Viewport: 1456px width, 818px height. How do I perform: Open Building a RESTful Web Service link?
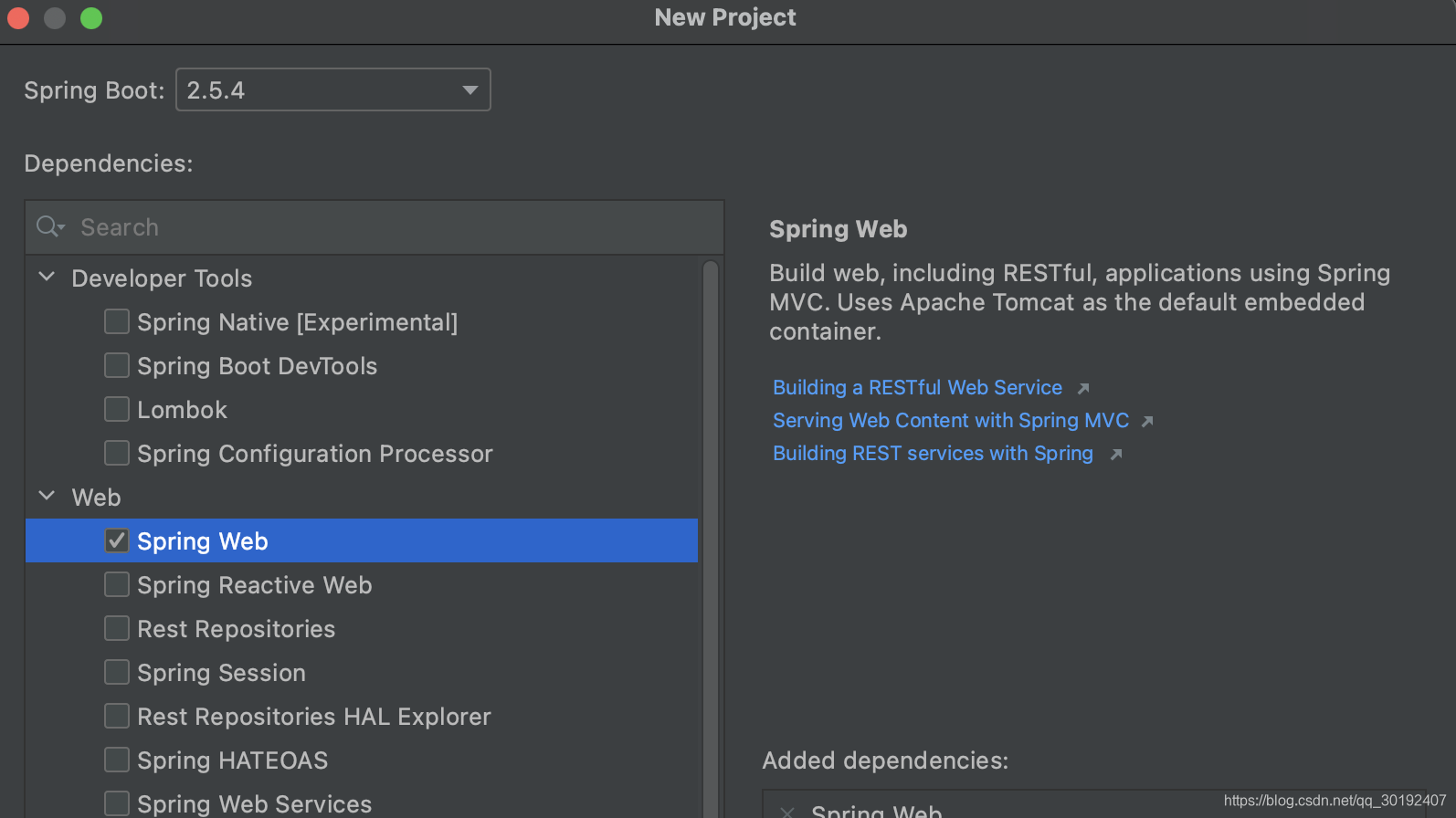(917, 388)
